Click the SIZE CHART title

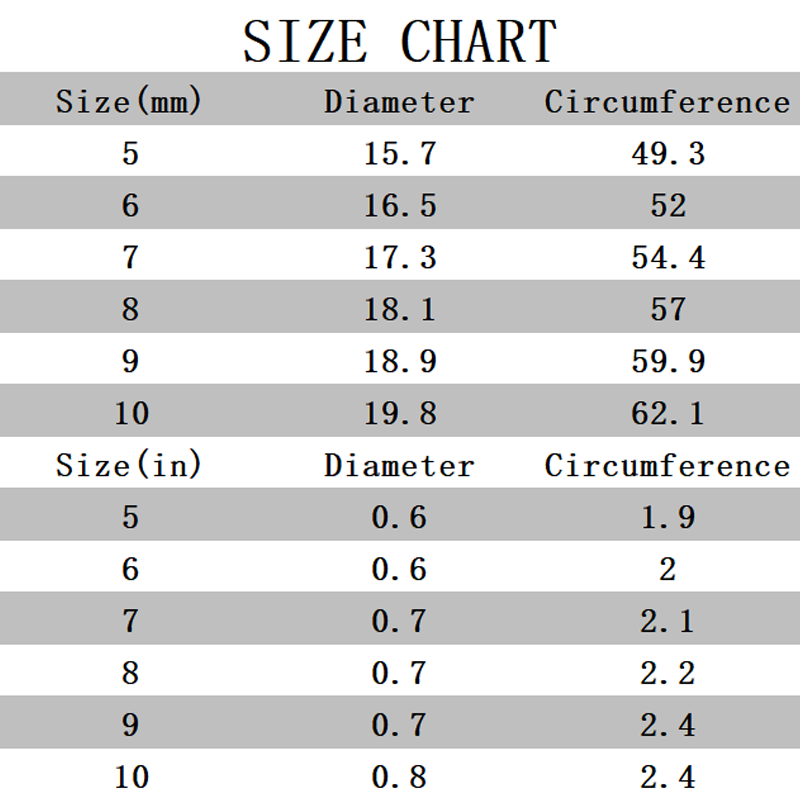point(399,41)
